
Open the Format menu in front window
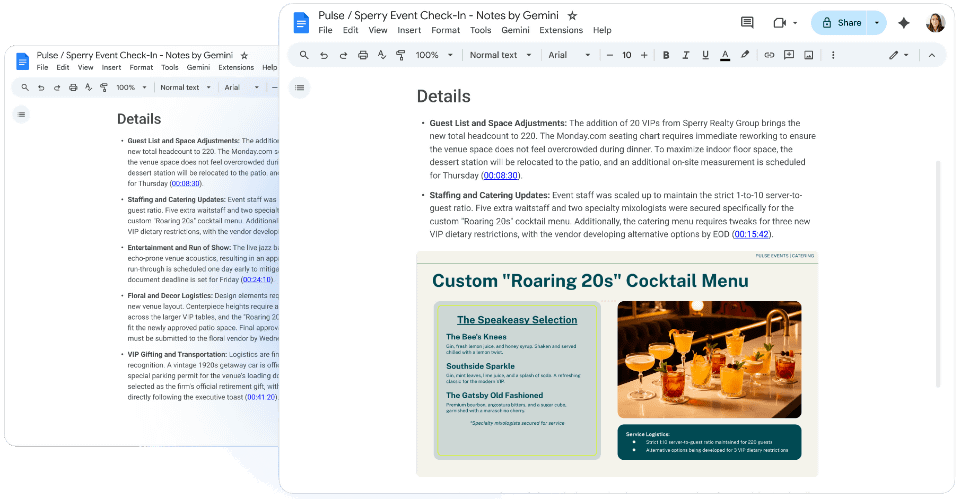(445, 30)
